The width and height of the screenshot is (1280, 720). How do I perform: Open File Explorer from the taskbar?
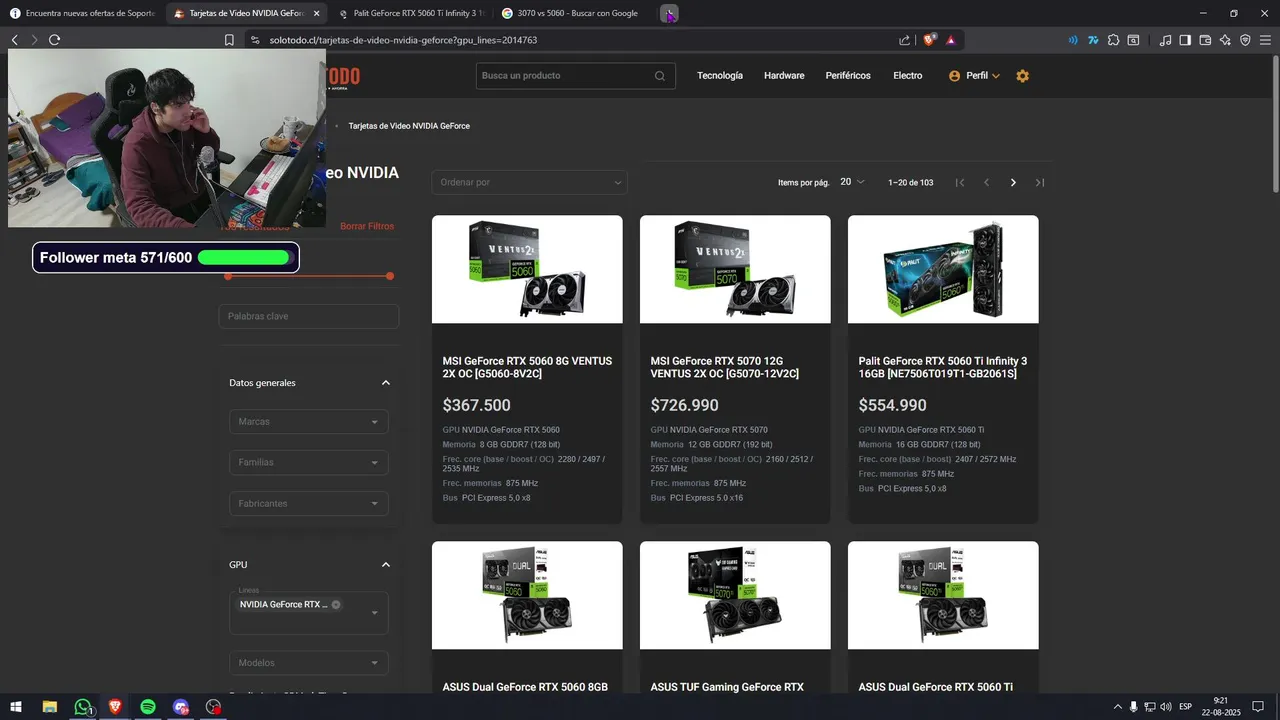coord(49,707)
